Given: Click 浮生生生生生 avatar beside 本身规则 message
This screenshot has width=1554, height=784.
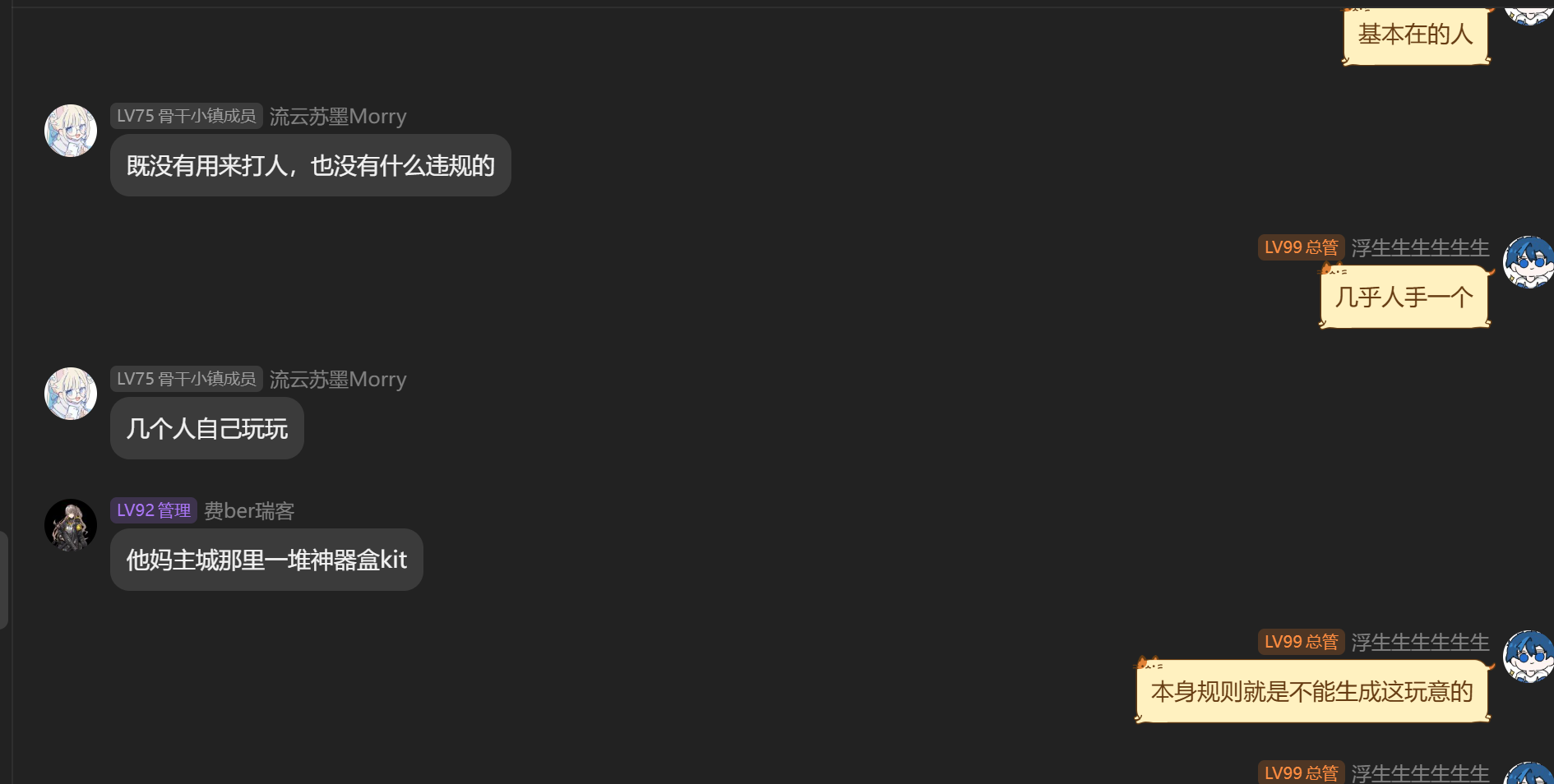Looking at the screenshot, I should [x=1529, y=657].
